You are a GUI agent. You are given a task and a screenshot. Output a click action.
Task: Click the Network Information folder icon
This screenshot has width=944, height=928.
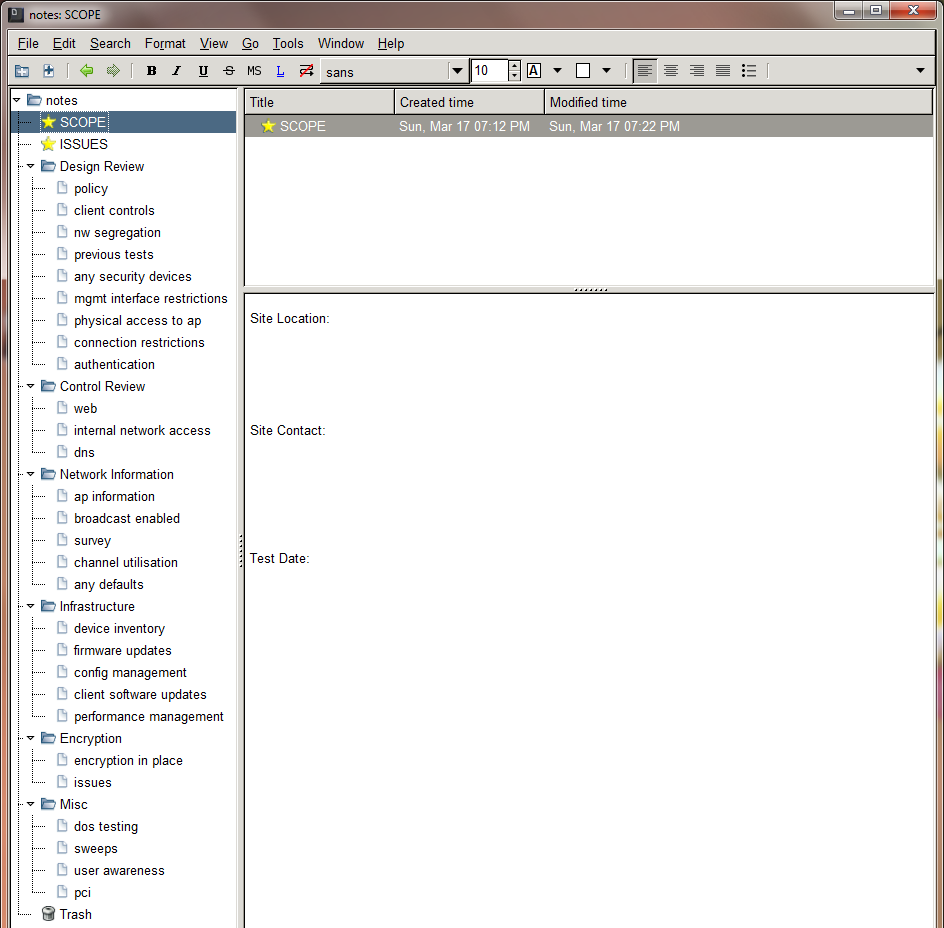coord(48,474)
